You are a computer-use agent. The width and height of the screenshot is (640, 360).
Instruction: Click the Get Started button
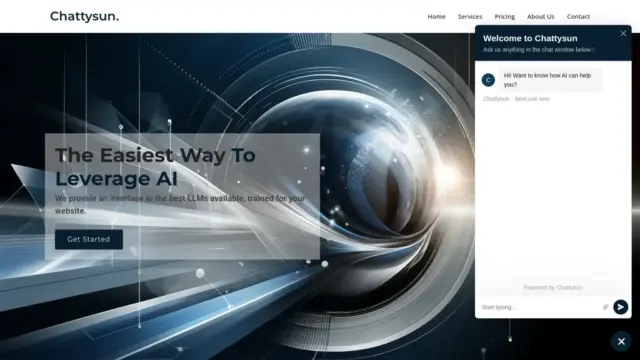(x=89, y=240)
